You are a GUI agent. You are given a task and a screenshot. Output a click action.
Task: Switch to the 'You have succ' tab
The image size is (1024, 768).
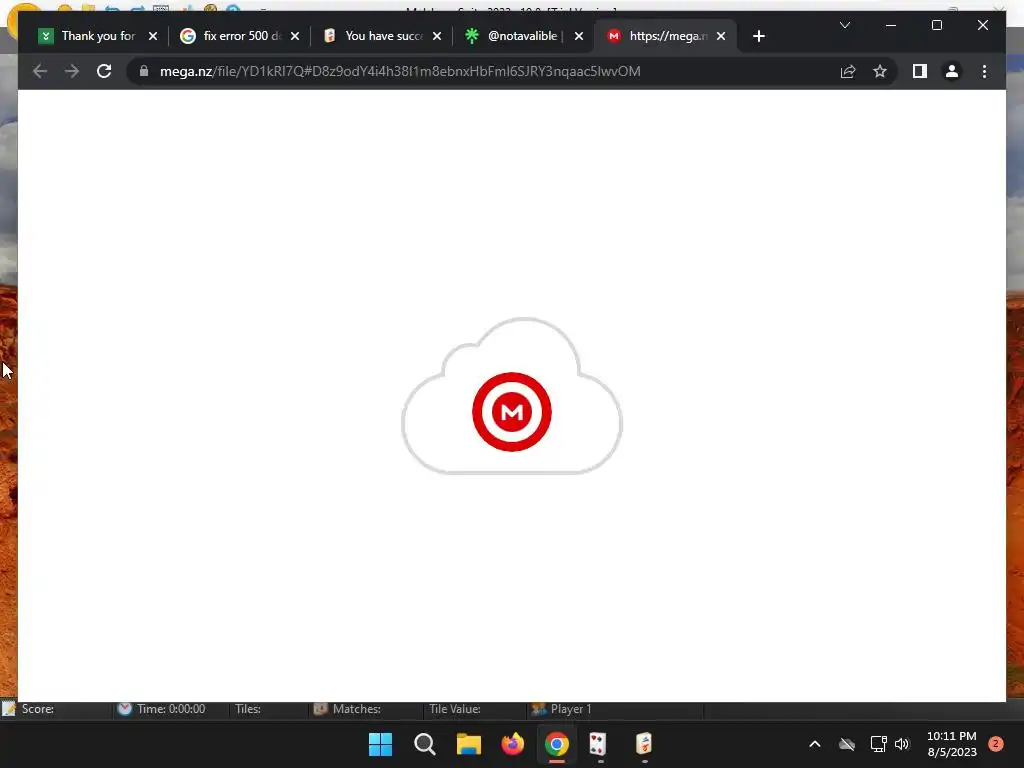coord(382,36)
